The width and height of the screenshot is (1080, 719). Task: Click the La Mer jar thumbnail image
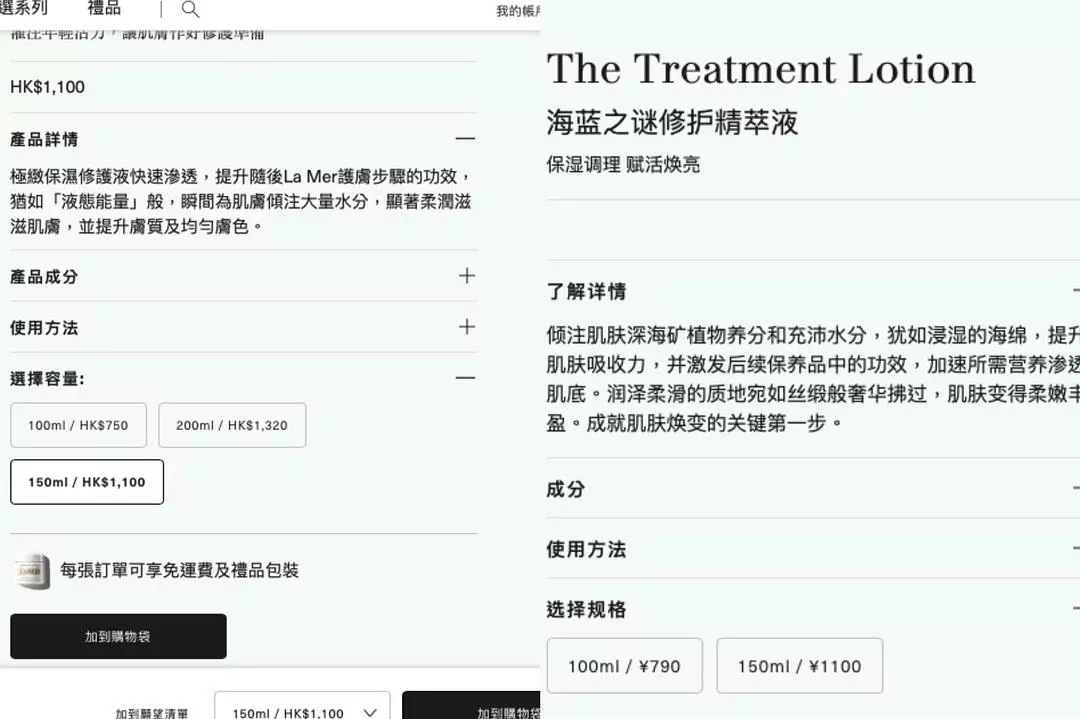pyautogui.click(x=32, y=571)
